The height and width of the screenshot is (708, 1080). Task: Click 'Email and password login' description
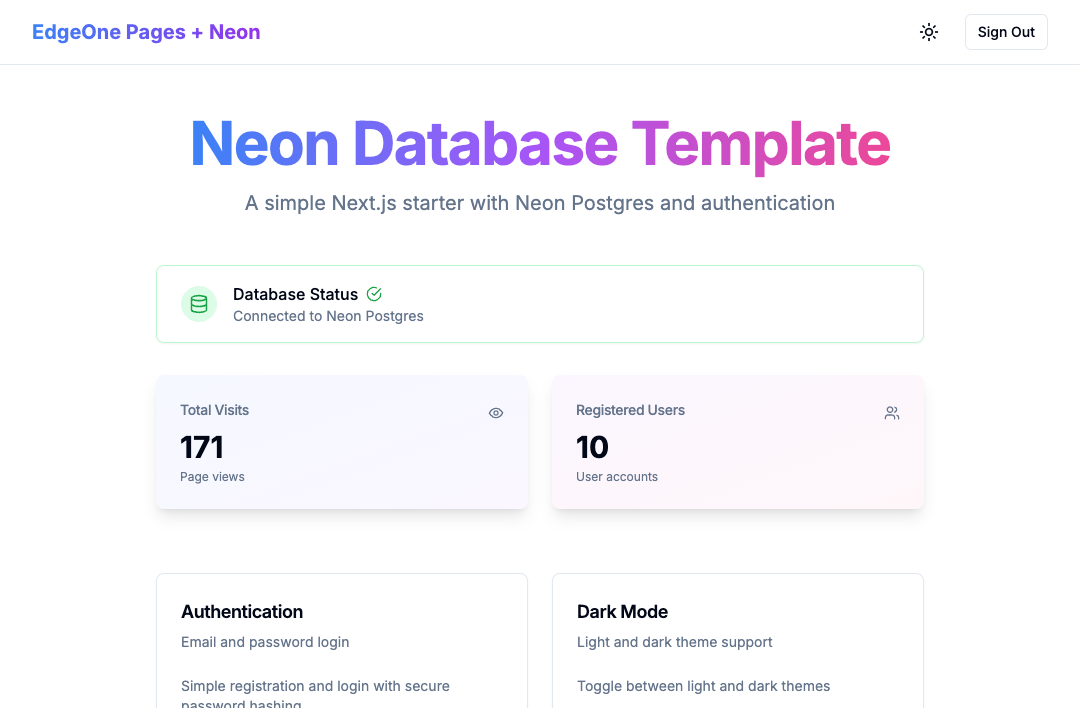[x=265, y=642]
